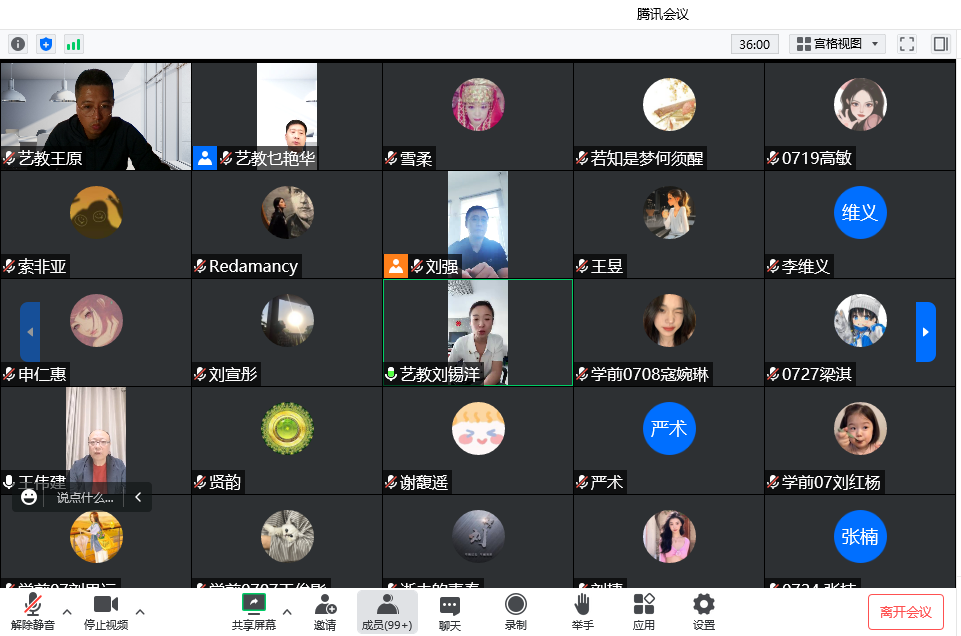Open the 聊天 chat panel
This screenshot has width=961, height=636.
(450, 611)
